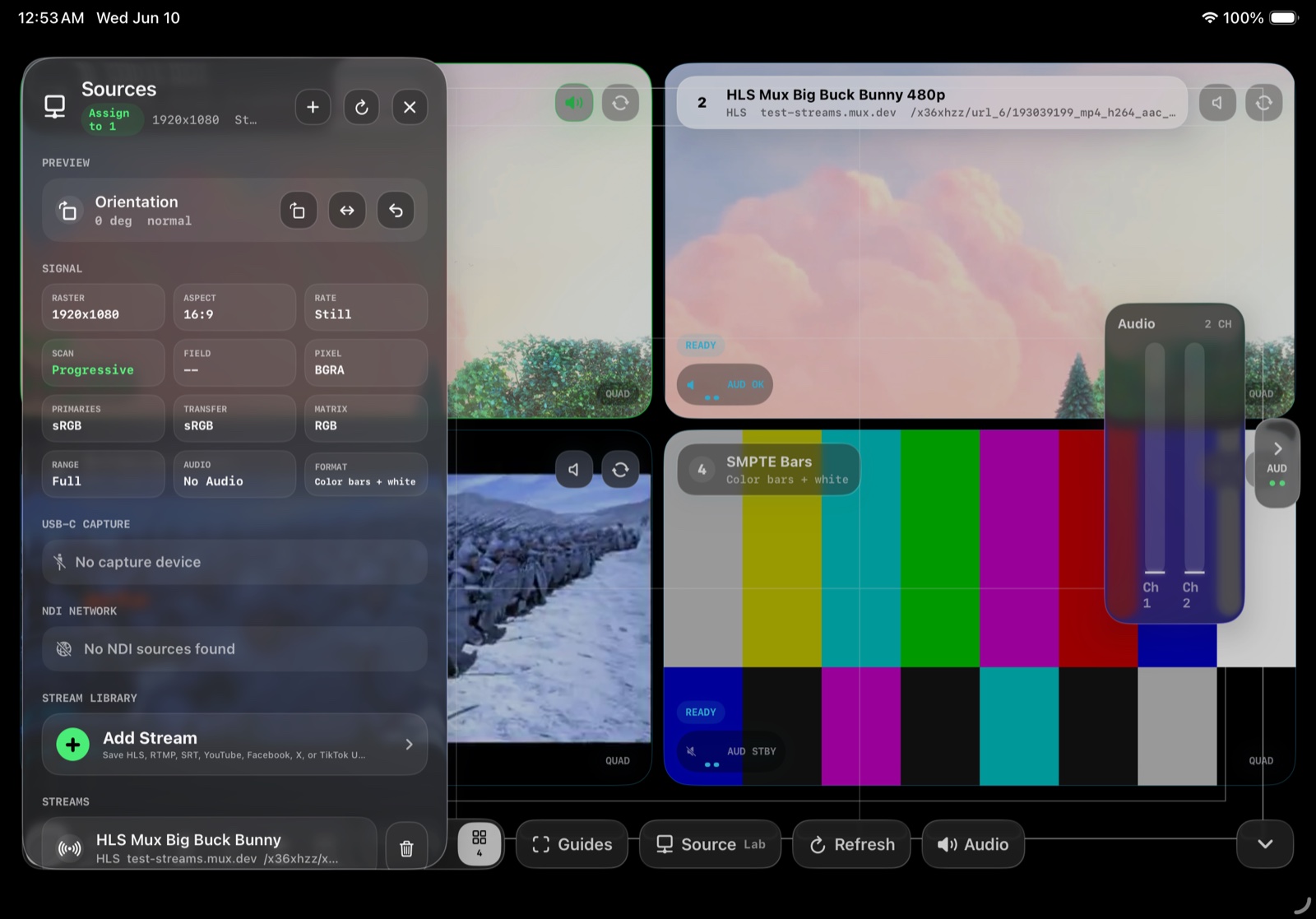
Task: Toggle the speaker on tile 2 header
Action: pos(1217,103)
